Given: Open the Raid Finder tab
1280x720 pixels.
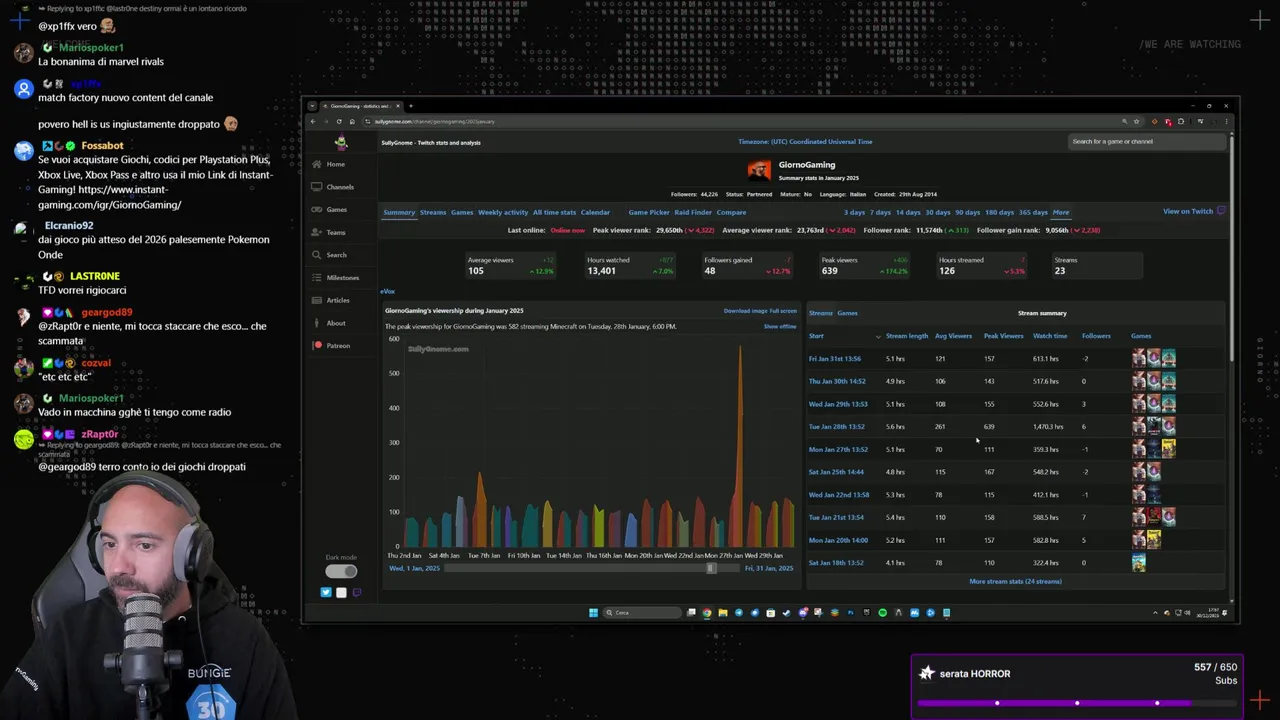Looking at the screenshot, I should pyautogui.click(x=693, y=212).
